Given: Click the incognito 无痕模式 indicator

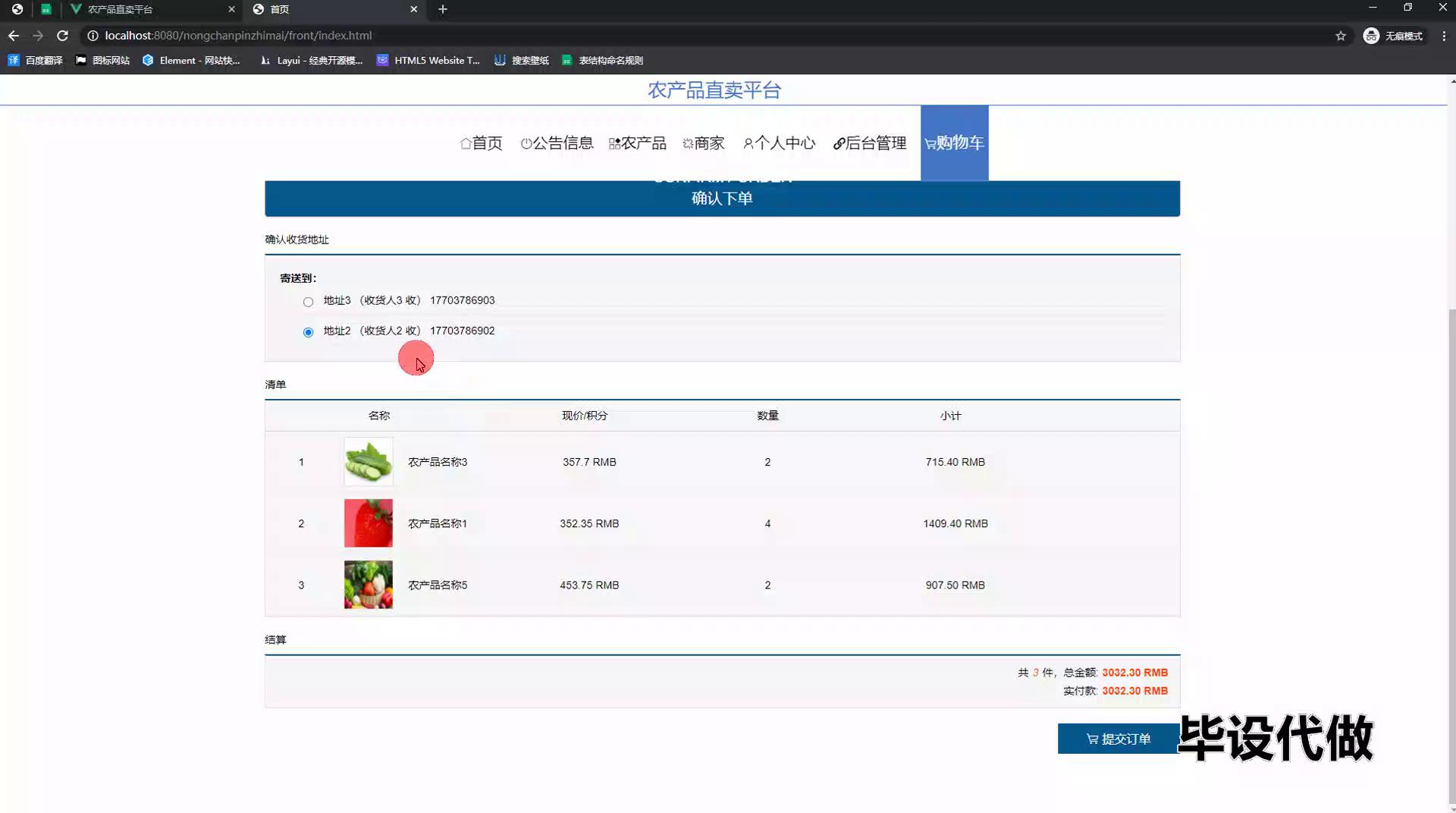Looking at the screenshot, I should click(x=1393, y=36).
